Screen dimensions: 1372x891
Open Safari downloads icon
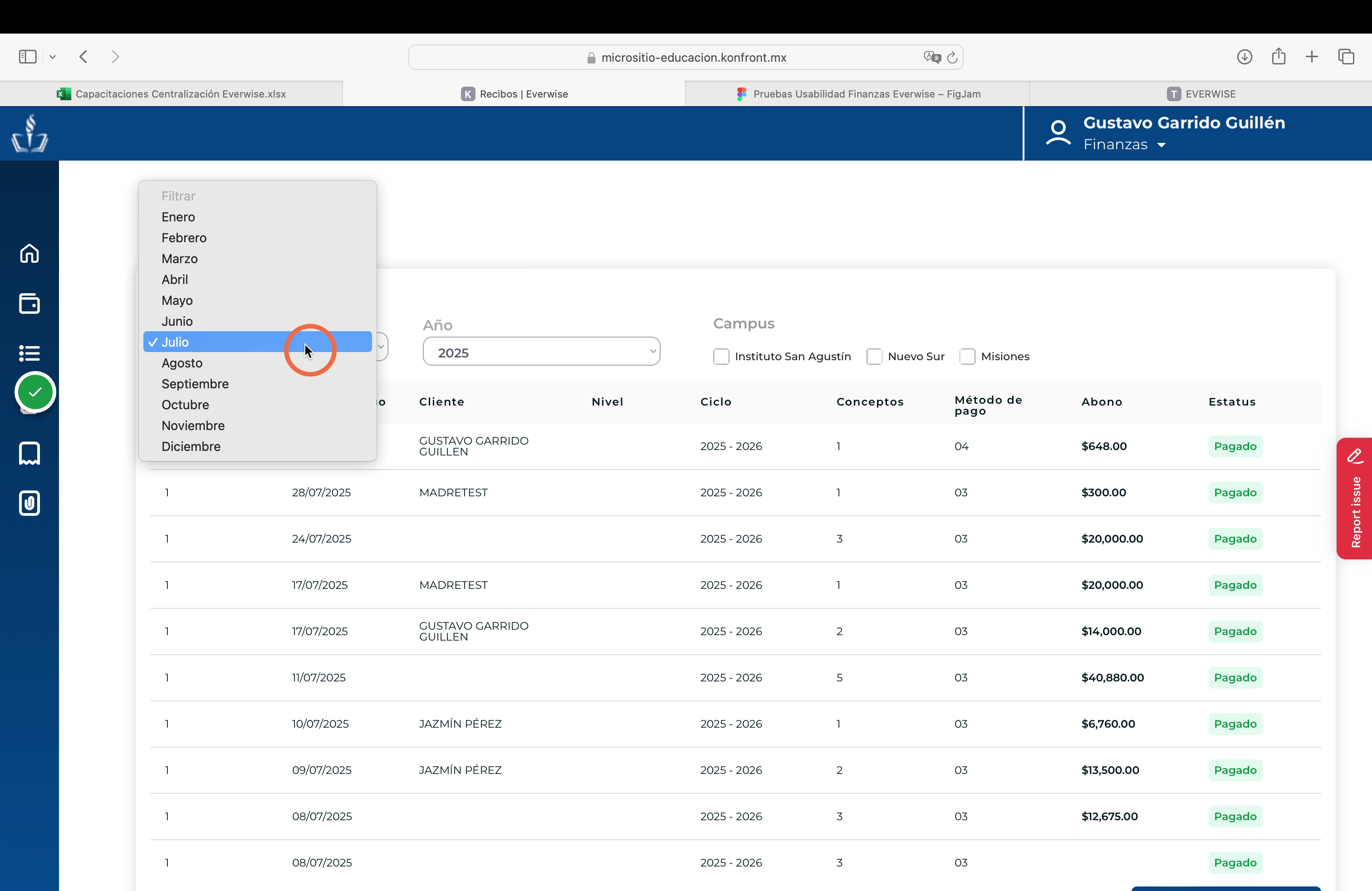[1245, 56]
